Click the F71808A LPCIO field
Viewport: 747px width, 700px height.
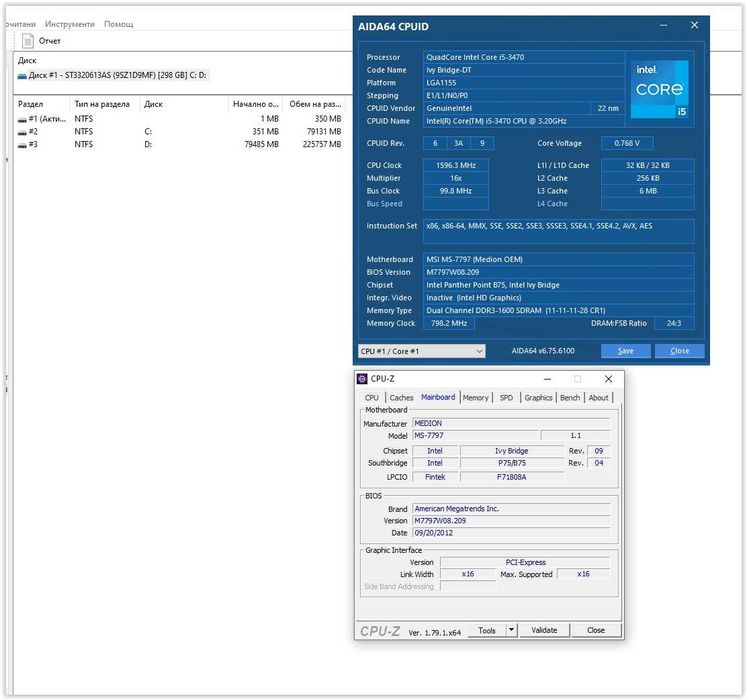pos(512,477)
